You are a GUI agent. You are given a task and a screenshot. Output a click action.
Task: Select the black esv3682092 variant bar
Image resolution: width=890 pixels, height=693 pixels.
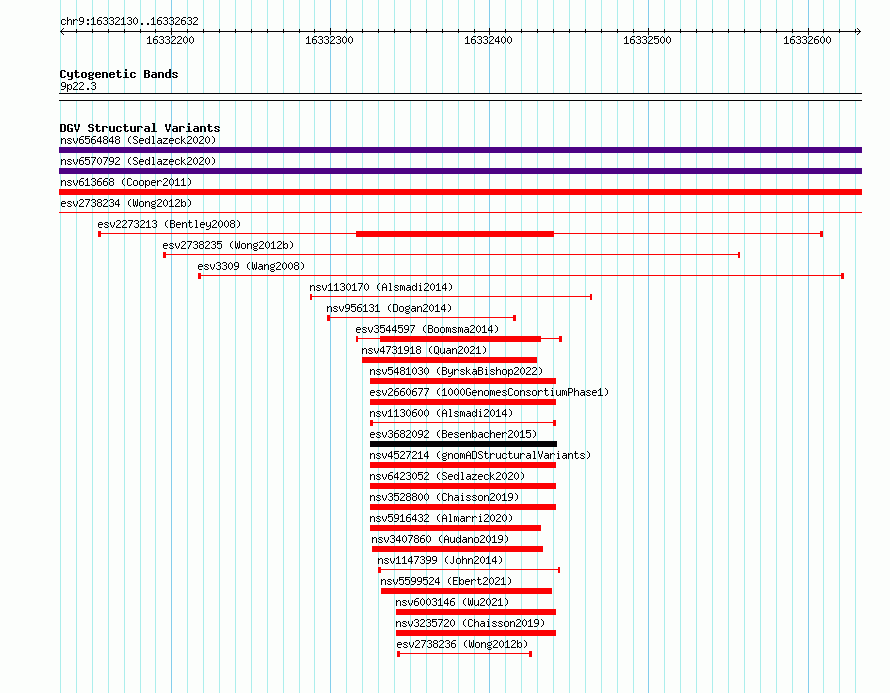[463, 444]
